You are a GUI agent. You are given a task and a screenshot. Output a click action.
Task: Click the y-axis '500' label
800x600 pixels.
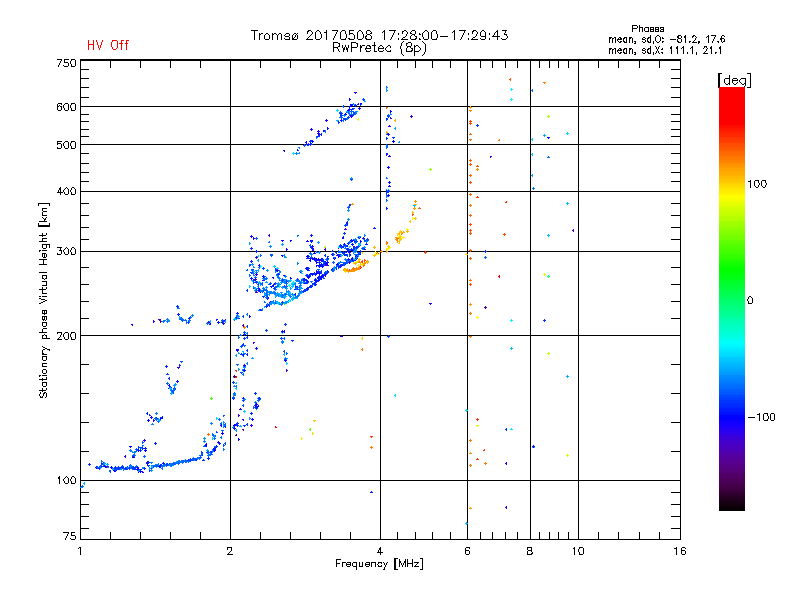66,145
